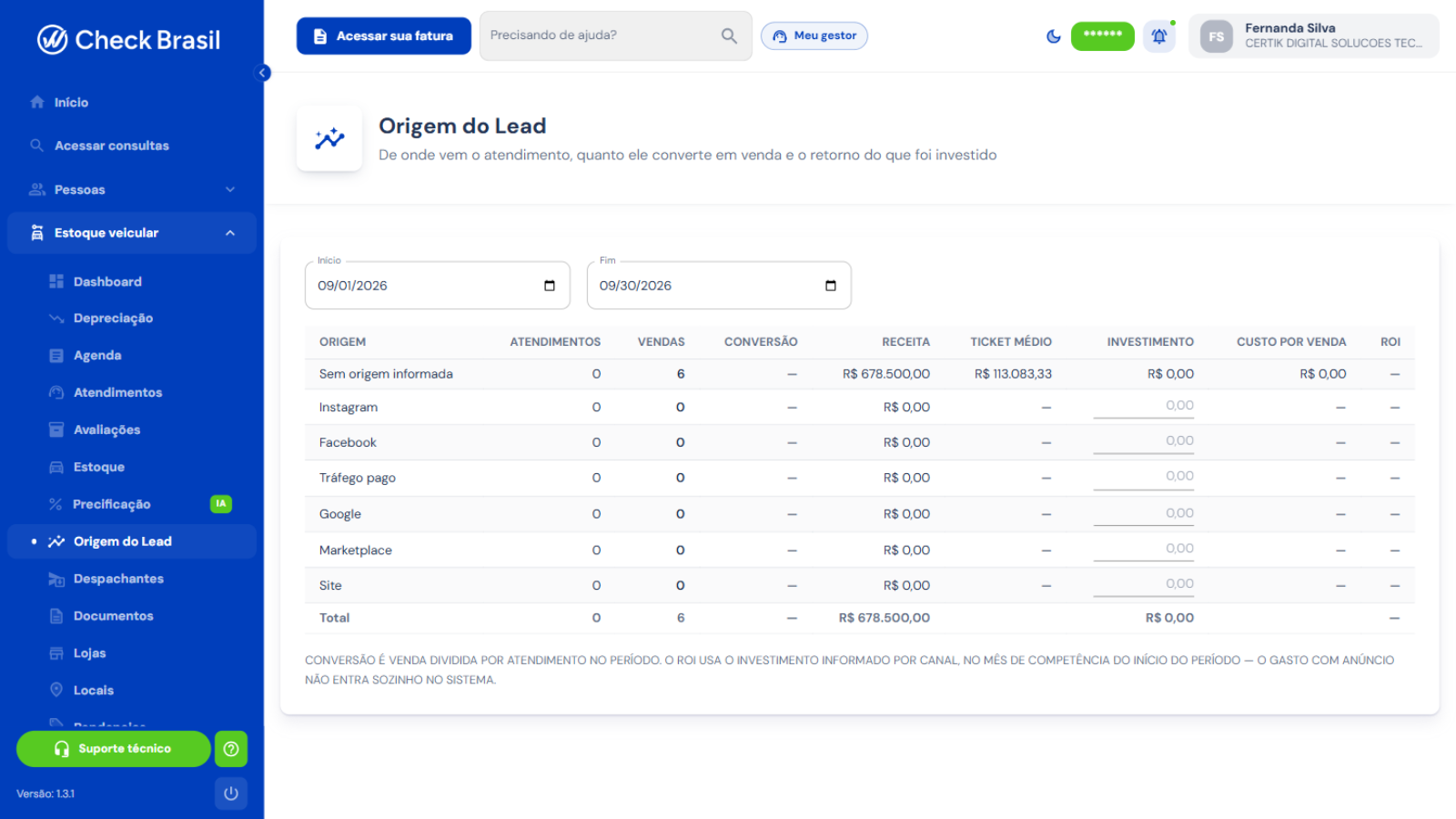This screenshot has height=819, width=1456.
Task: Click the FS user avatar
Action: coord(1217,36)
